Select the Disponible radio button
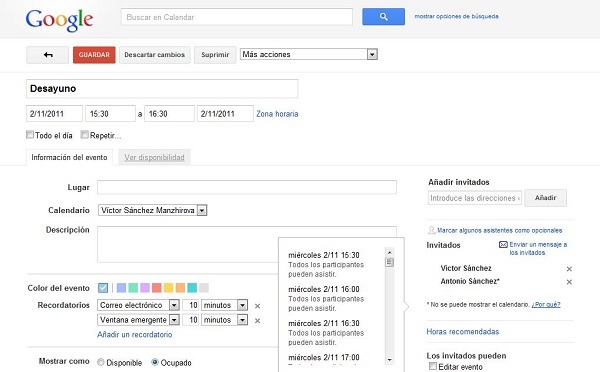The height and width of the screenshot is (372, 600). tap(101, 362)
